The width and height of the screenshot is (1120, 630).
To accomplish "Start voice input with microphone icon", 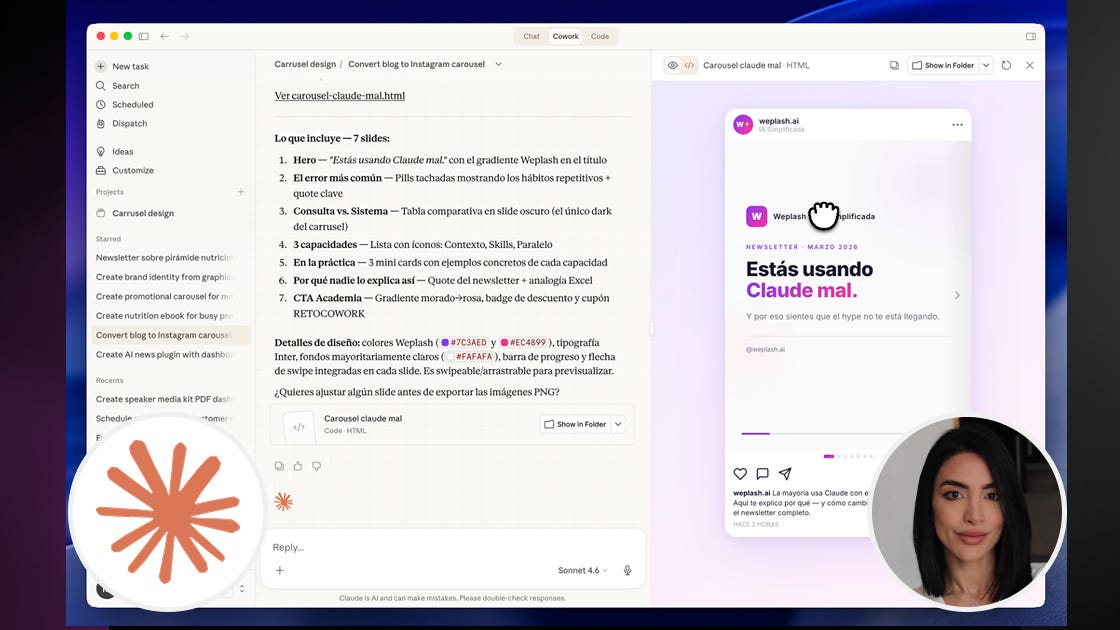I will point(627,570).
